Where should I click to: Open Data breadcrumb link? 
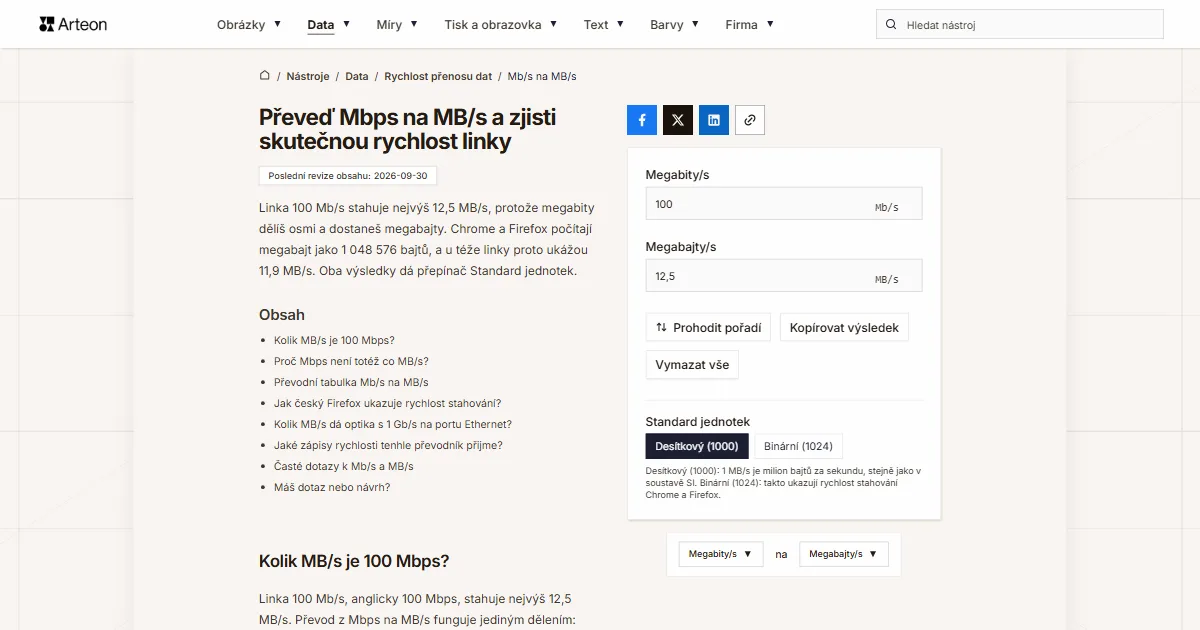coord(357,76)
